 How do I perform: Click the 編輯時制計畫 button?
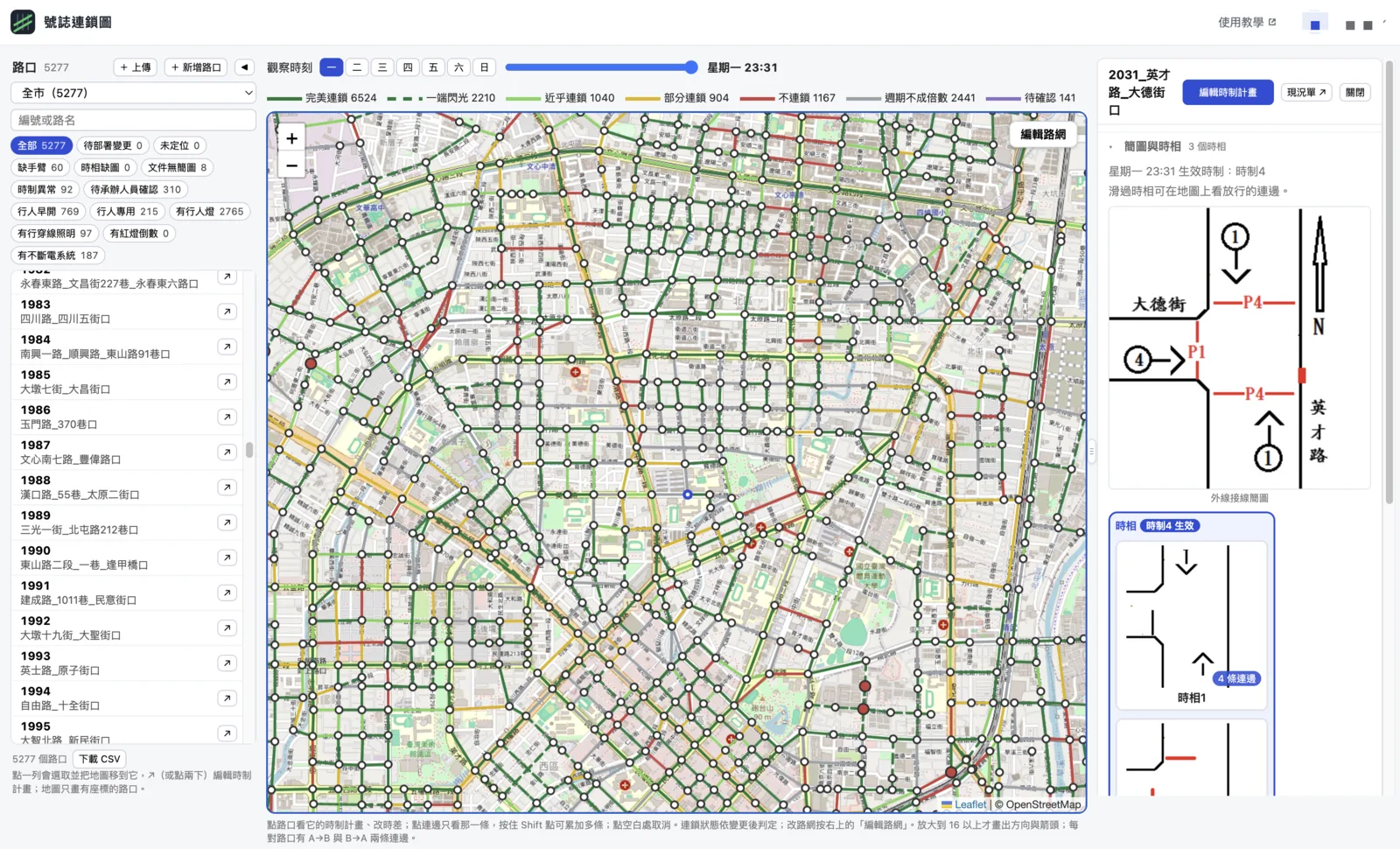(x=1228, y=93)
